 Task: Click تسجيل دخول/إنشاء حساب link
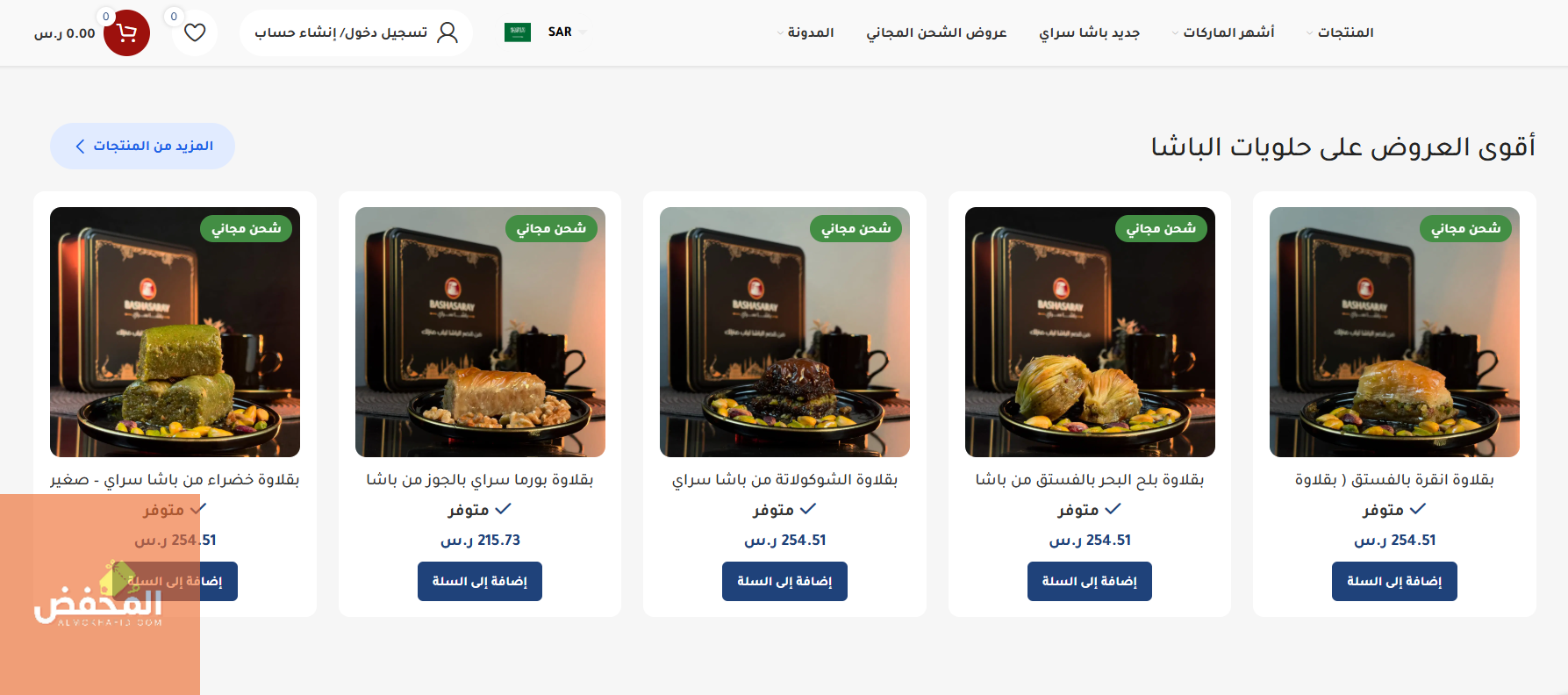click(340, 32)
